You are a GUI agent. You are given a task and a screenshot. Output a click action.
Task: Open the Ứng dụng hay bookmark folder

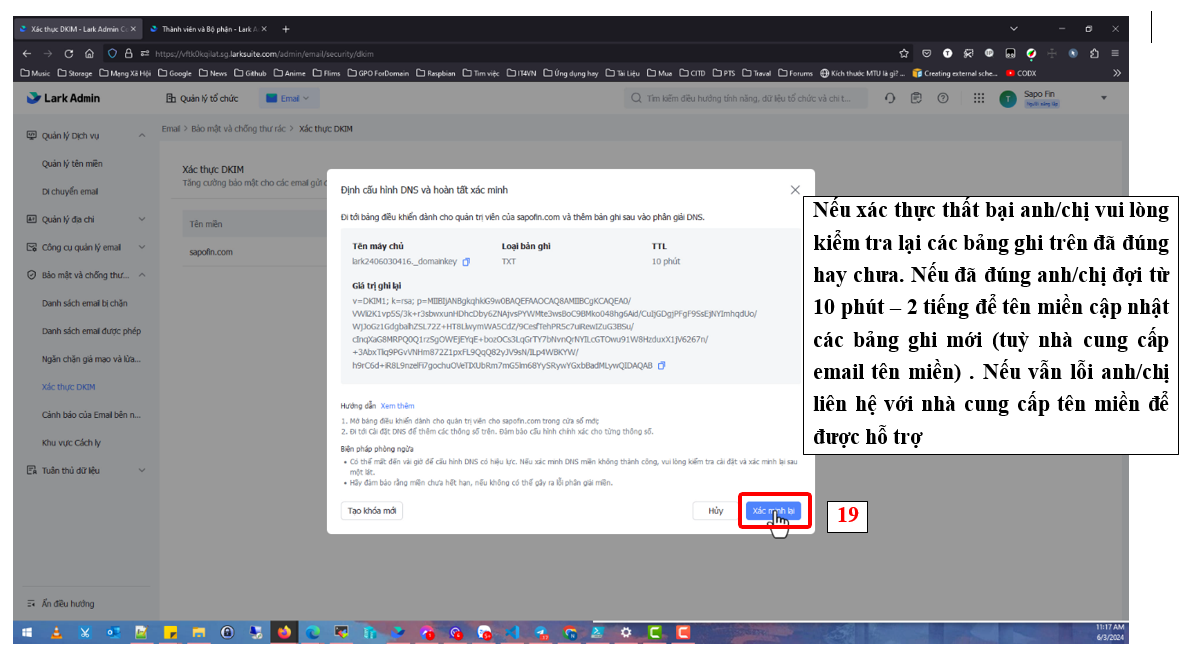[x=570, y=74]
